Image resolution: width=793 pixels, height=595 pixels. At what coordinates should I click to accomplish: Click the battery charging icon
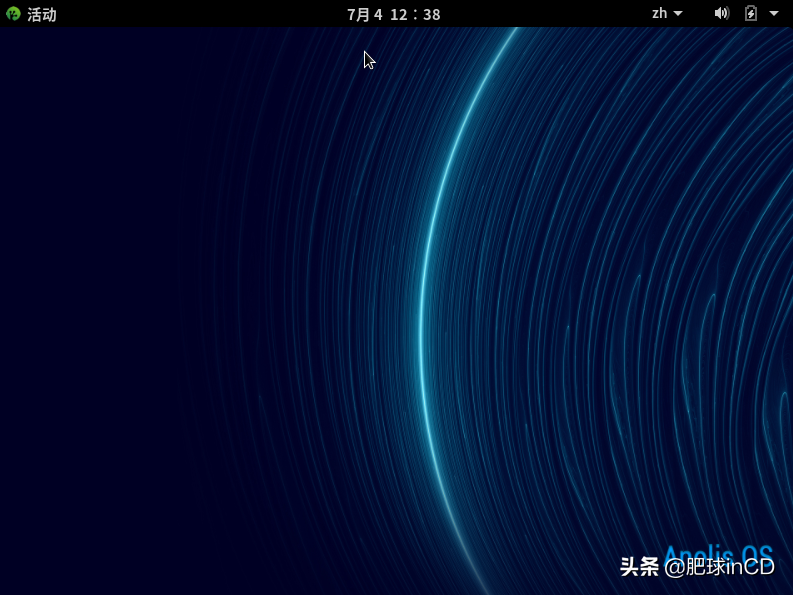[751, 13]
